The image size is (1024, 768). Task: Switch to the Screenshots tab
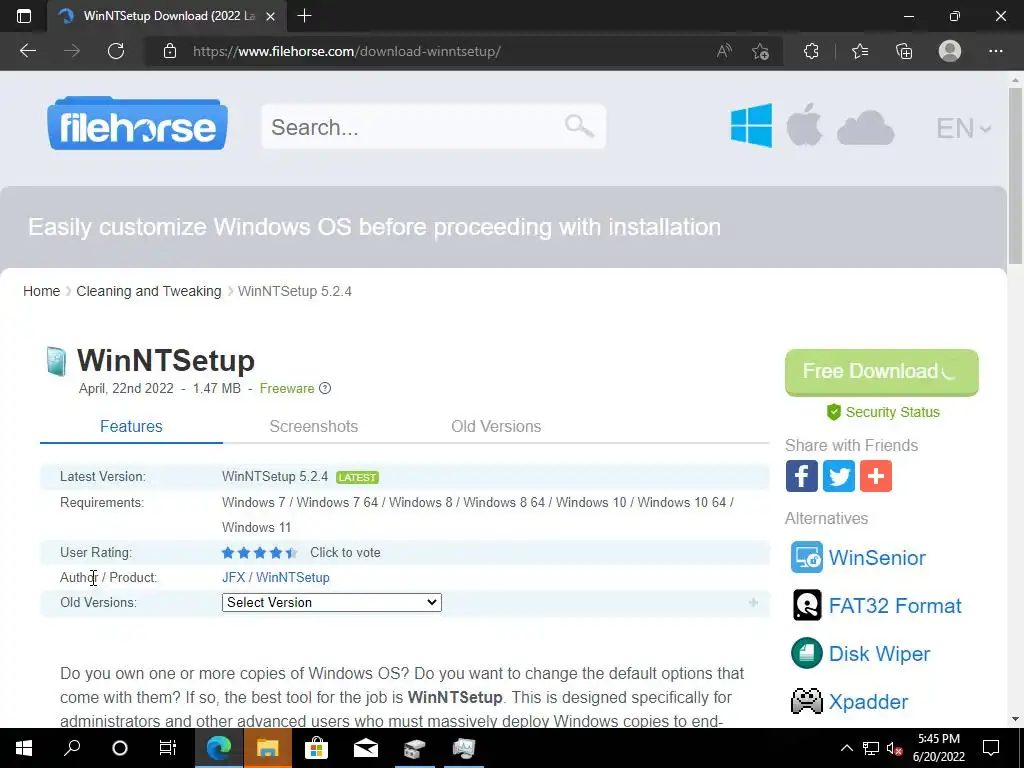click(313, 426)
